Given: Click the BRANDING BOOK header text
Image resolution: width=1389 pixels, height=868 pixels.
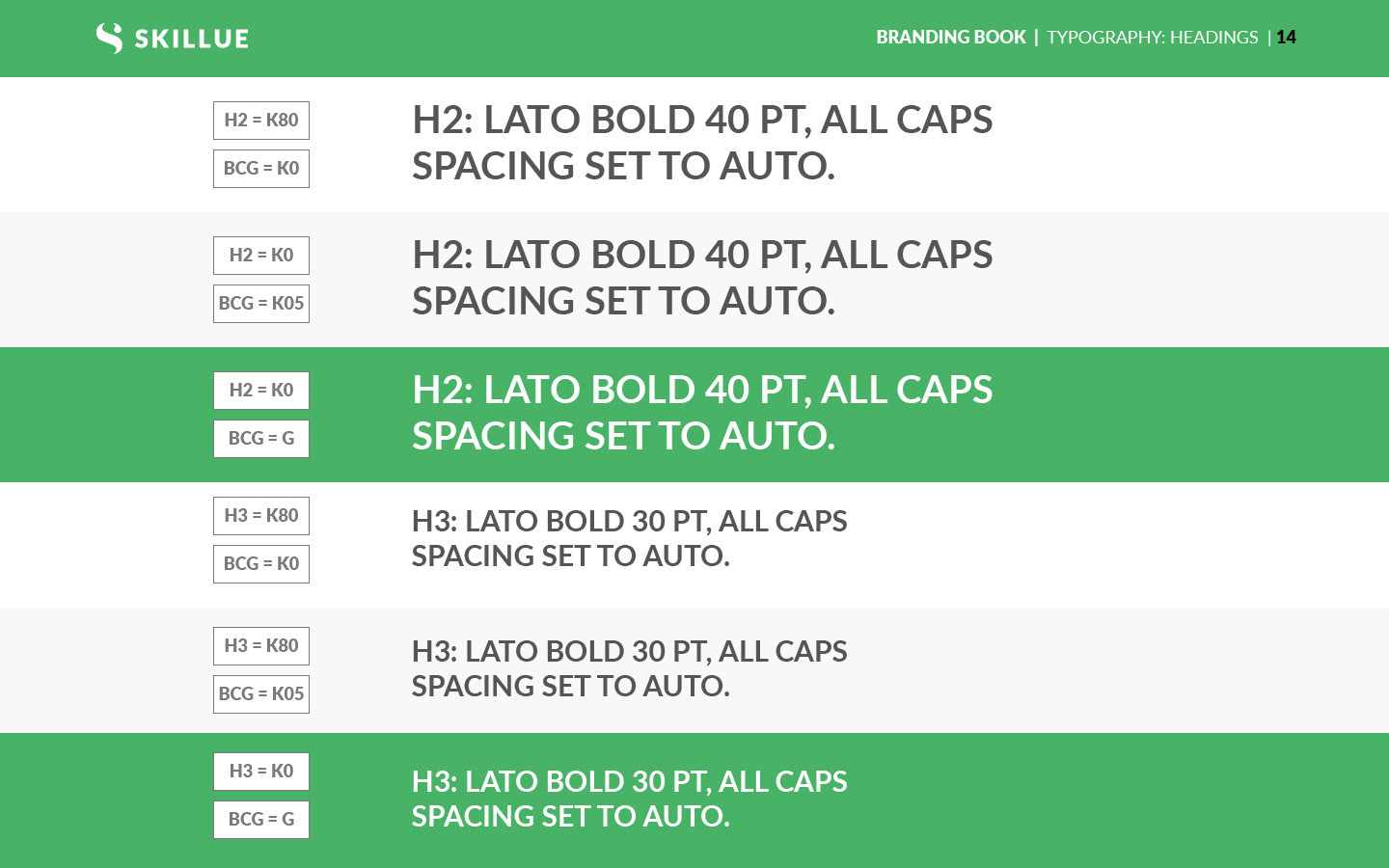Looking at the screenshot, I should coord(950,37).
